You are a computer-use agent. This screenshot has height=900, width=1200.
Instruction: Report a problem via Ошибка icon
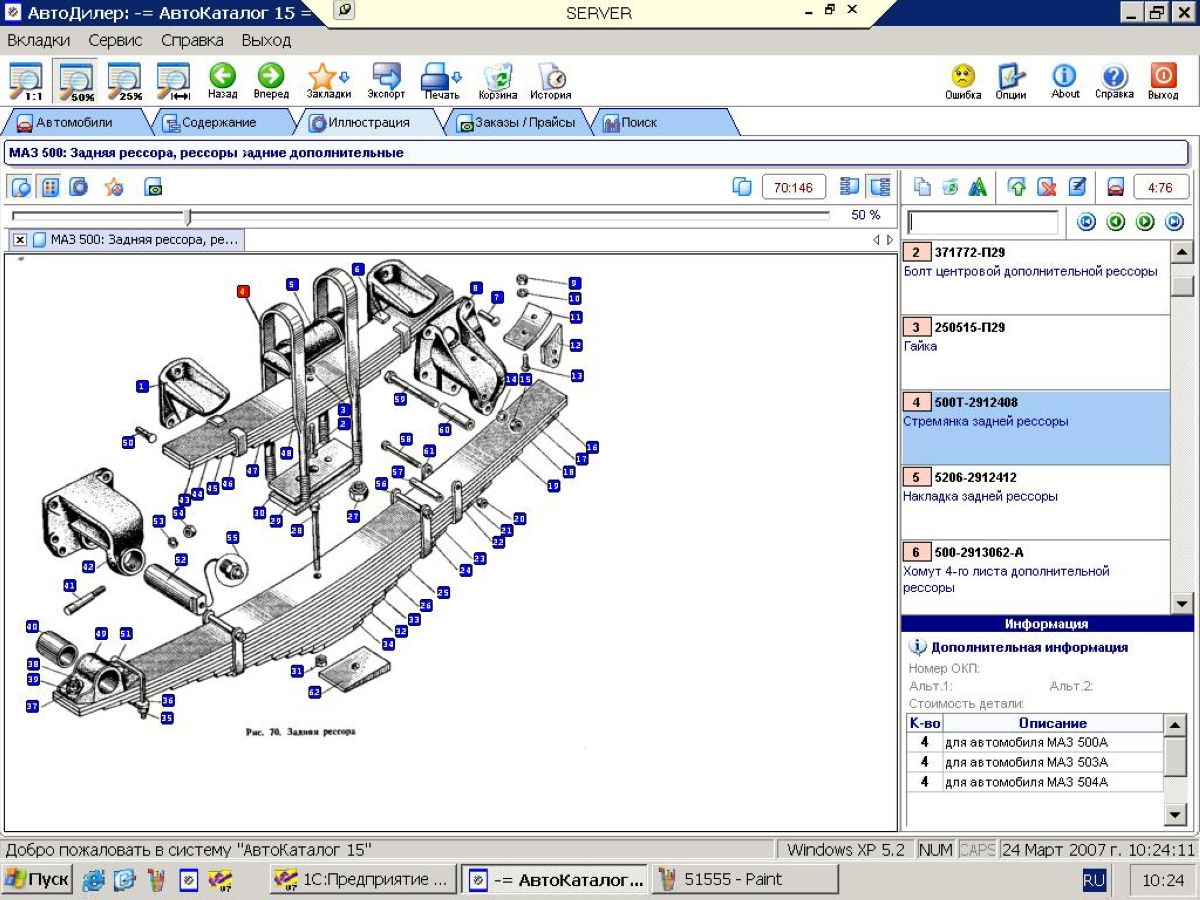click(963, 81)
